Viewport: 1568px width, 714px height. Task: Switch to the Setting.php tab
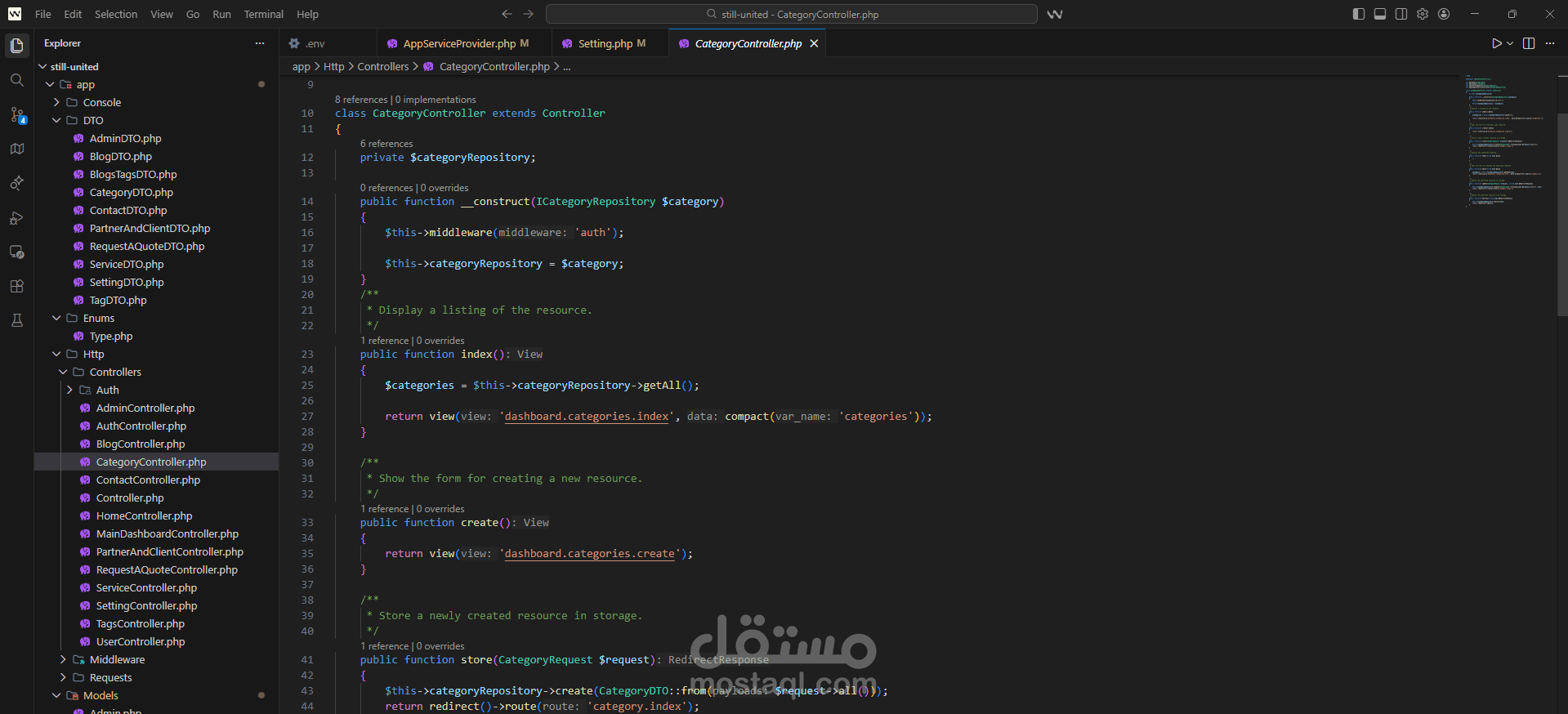610,43
